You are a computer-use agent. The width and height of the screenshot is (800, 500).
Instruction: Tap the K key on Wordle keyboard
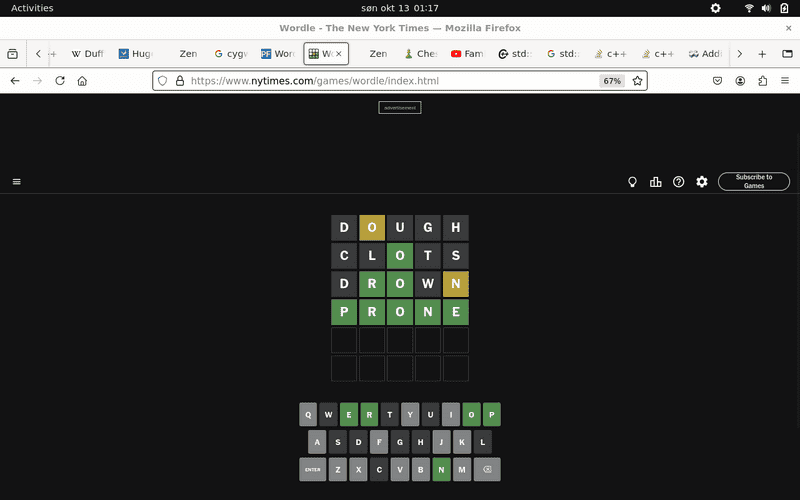[x=462, y=442]
